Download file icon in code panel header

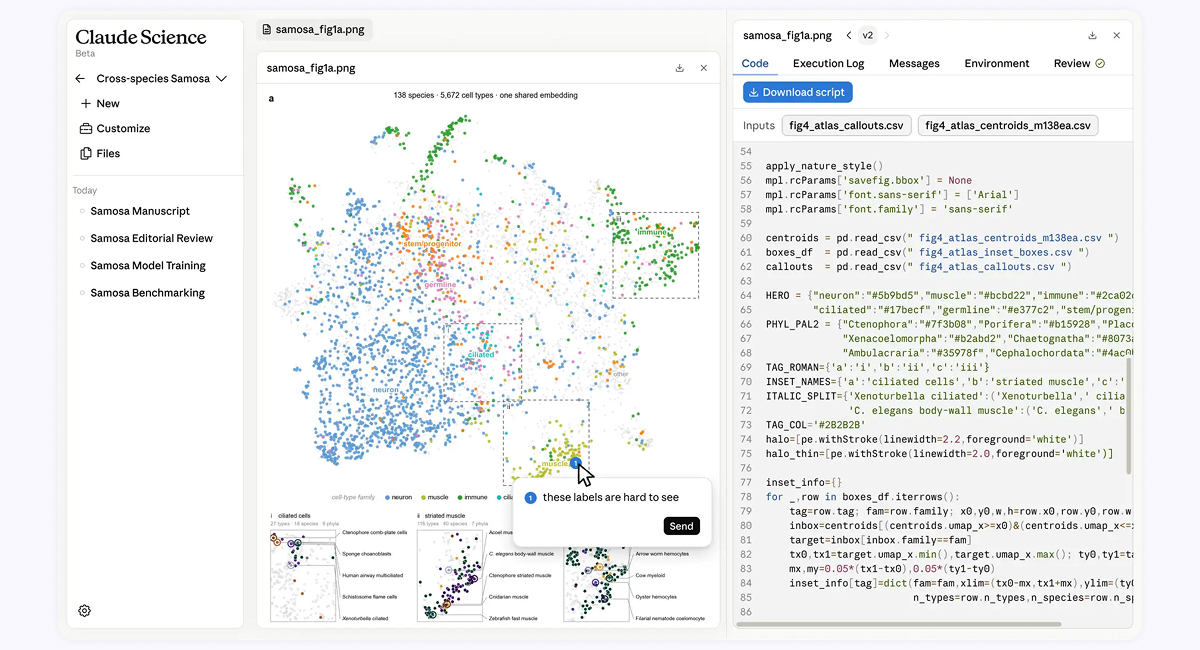pos(1092,35)
